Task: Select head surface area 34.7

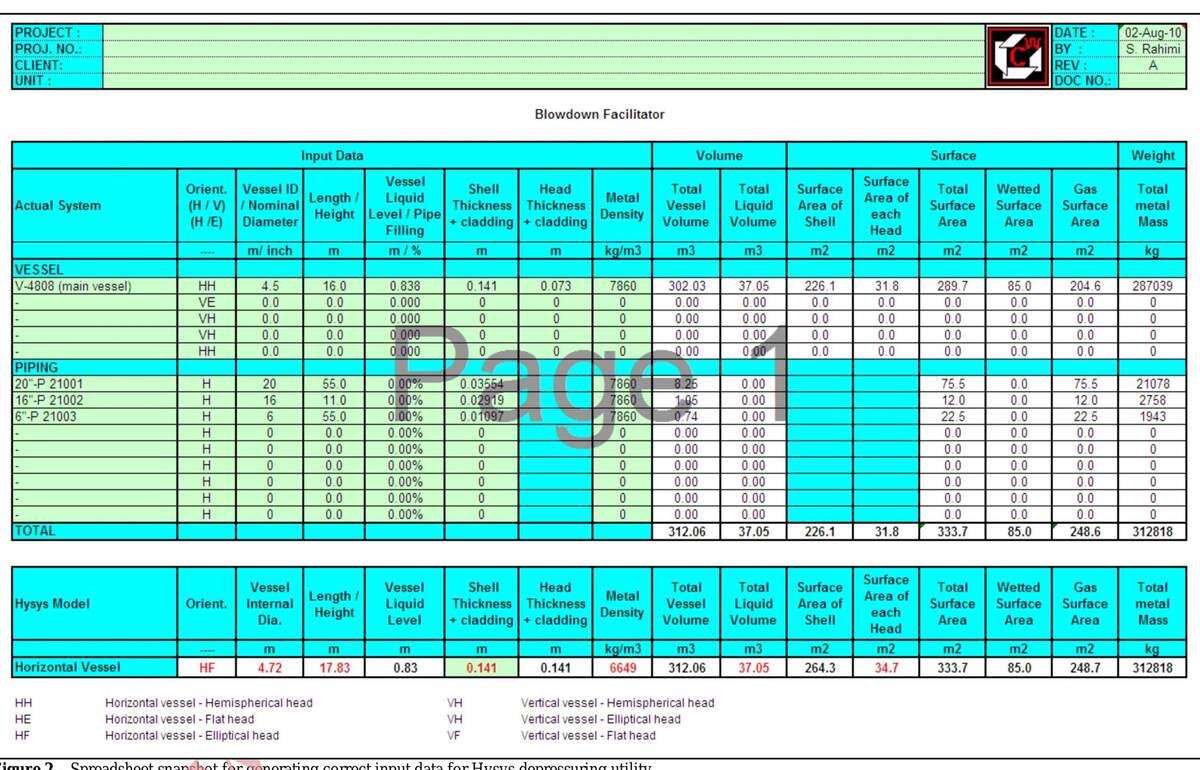Action: 885,667
